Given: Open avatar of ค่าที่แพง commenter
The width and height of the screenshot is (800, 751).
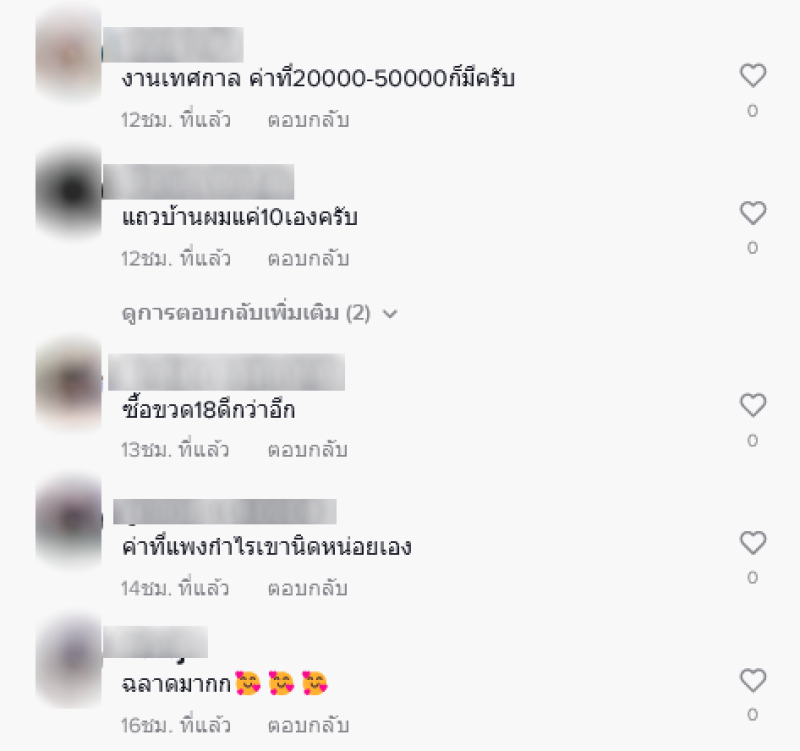Looking at the screenshot, I should [x=69, y=520].
